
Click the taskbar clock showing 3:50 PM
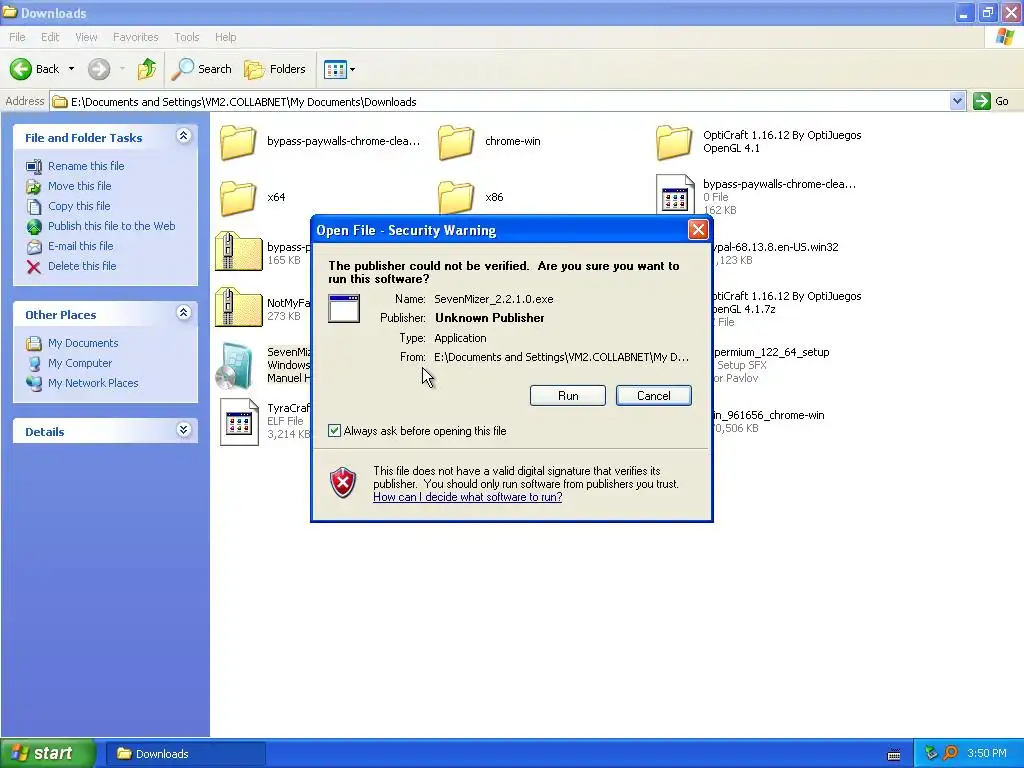point(986,753)
